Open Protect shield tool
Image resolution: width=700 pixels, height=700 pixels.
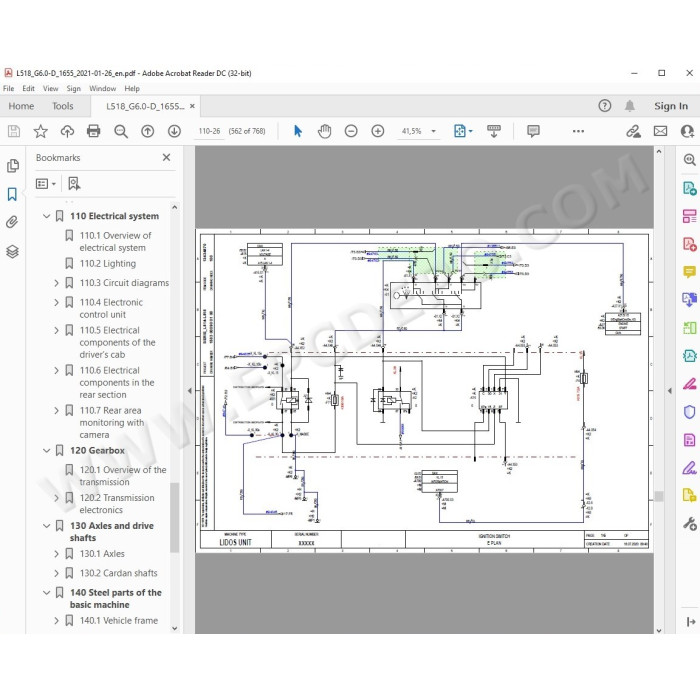click(690, 412)
